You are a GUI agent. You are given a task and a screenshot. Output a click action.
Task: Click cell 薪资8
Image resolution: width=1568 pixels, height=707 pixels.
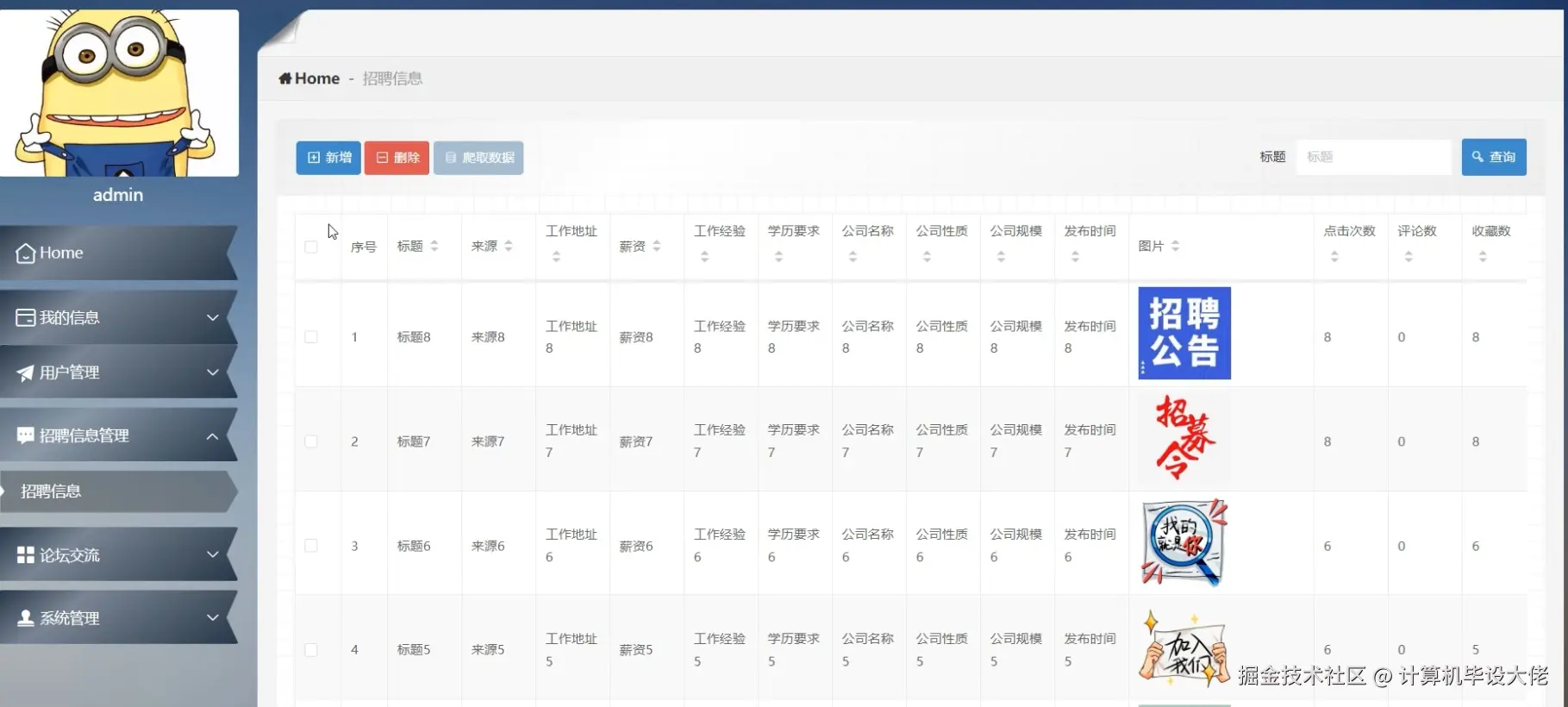[636, 337]
